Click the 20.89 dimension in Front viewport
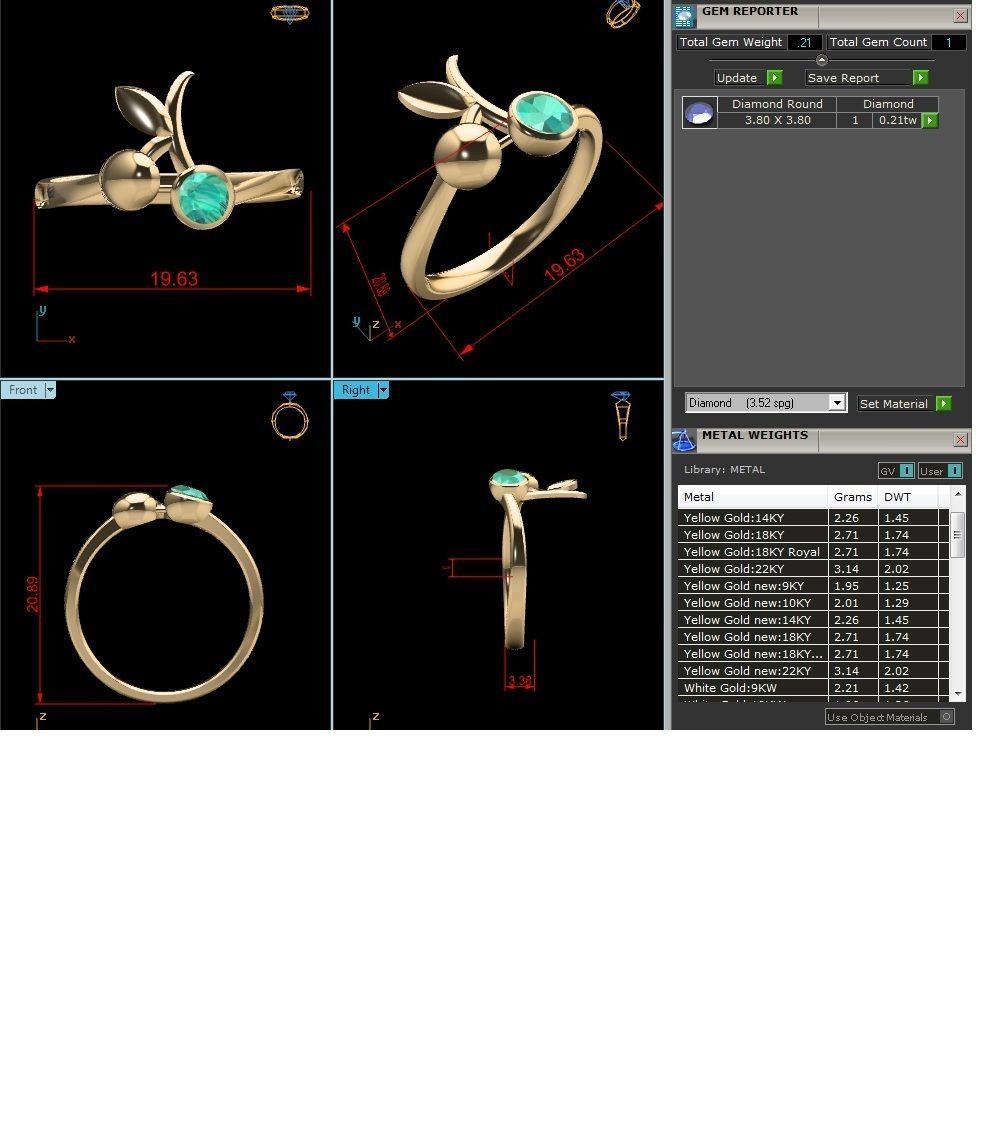 tap(32, 594)
